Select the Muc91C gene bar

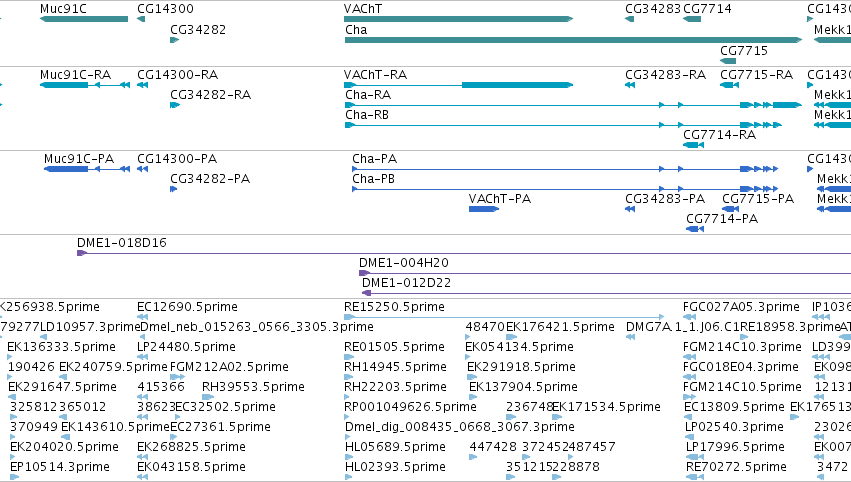(84, 19)
